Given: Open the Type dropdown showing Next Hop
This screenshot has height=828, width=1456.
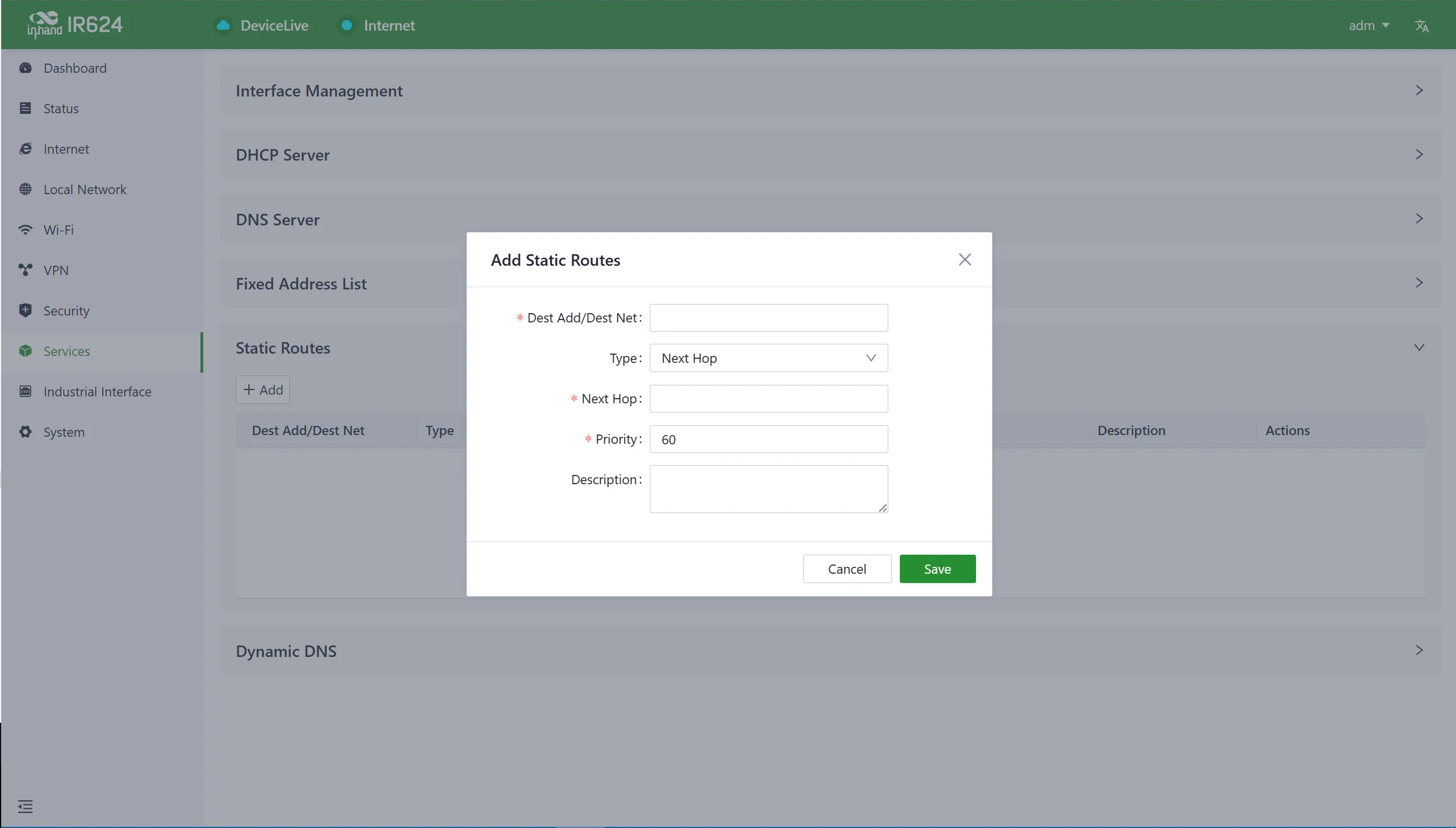Looking at the screenshot, I should (768, 358).
